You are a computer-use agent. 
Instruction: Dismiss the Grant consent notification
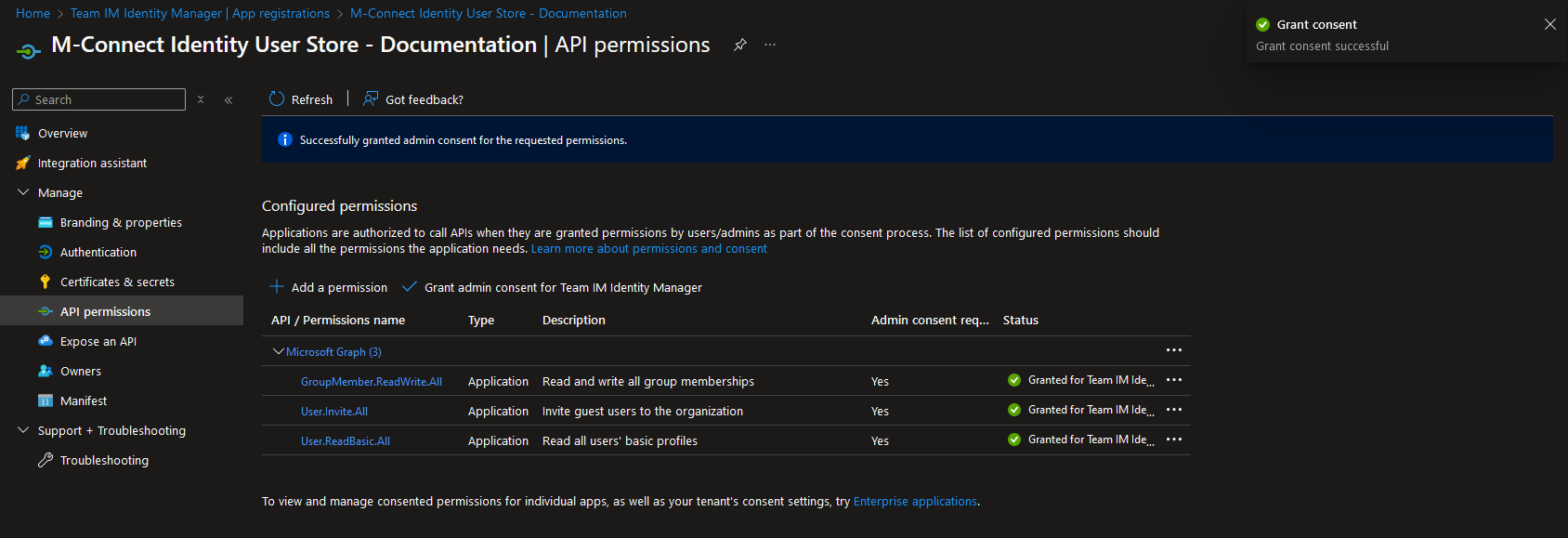pyautogui.click(x=1550, y=24)
